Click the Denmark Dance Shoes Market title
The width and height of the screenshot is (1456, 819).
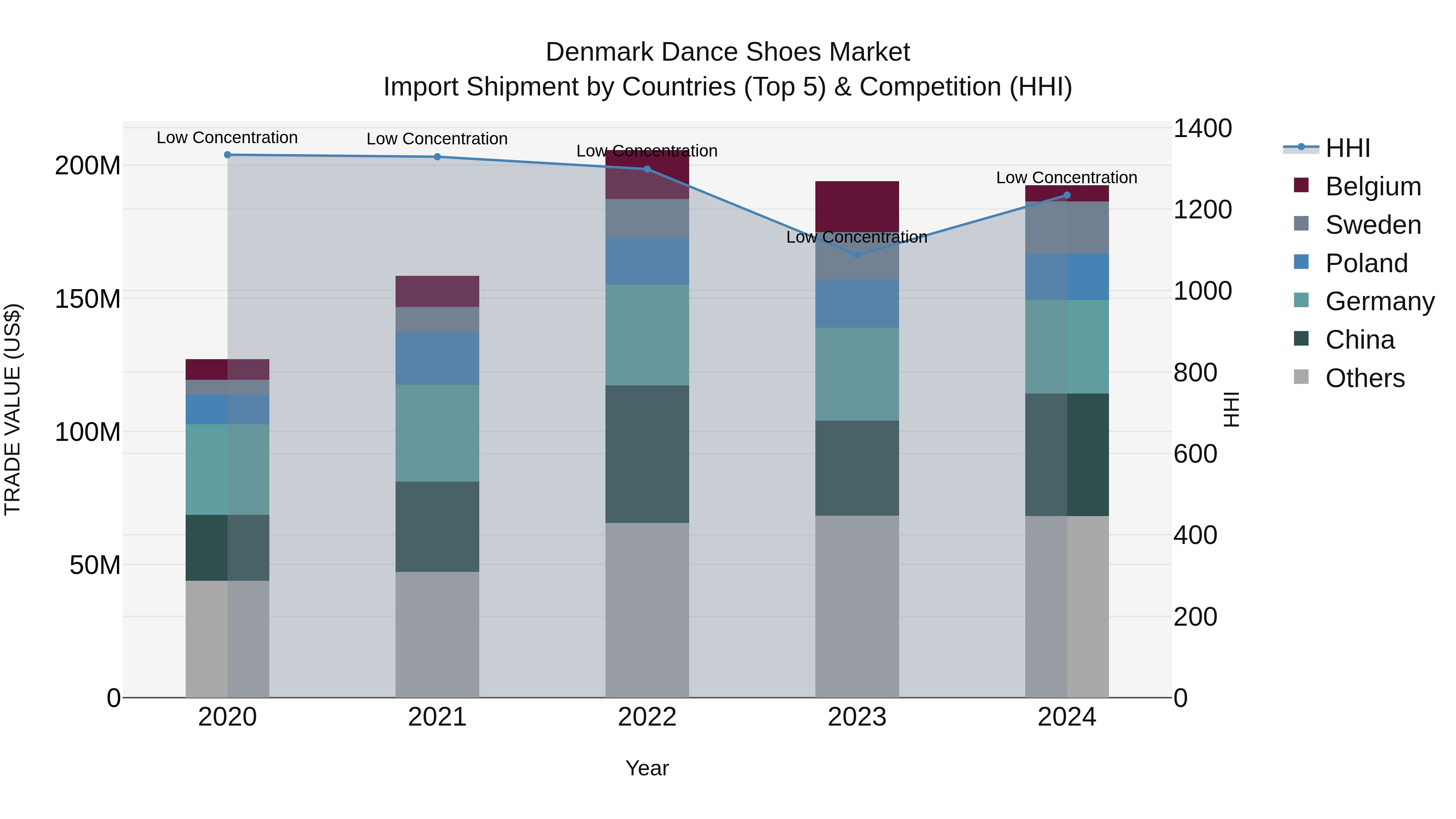pos(728,52)
